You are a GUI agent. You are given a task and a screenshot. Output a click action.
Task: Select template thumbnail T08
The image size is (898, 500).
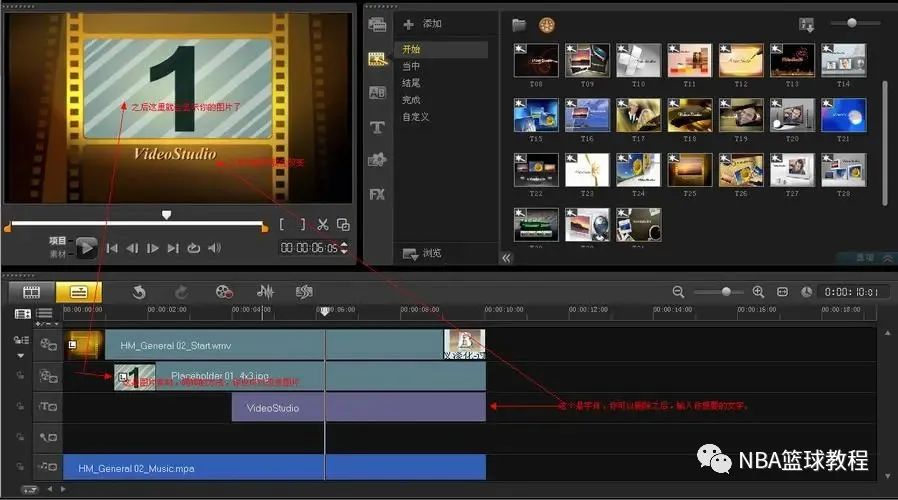pyautogui.click(x=536, y=60)
